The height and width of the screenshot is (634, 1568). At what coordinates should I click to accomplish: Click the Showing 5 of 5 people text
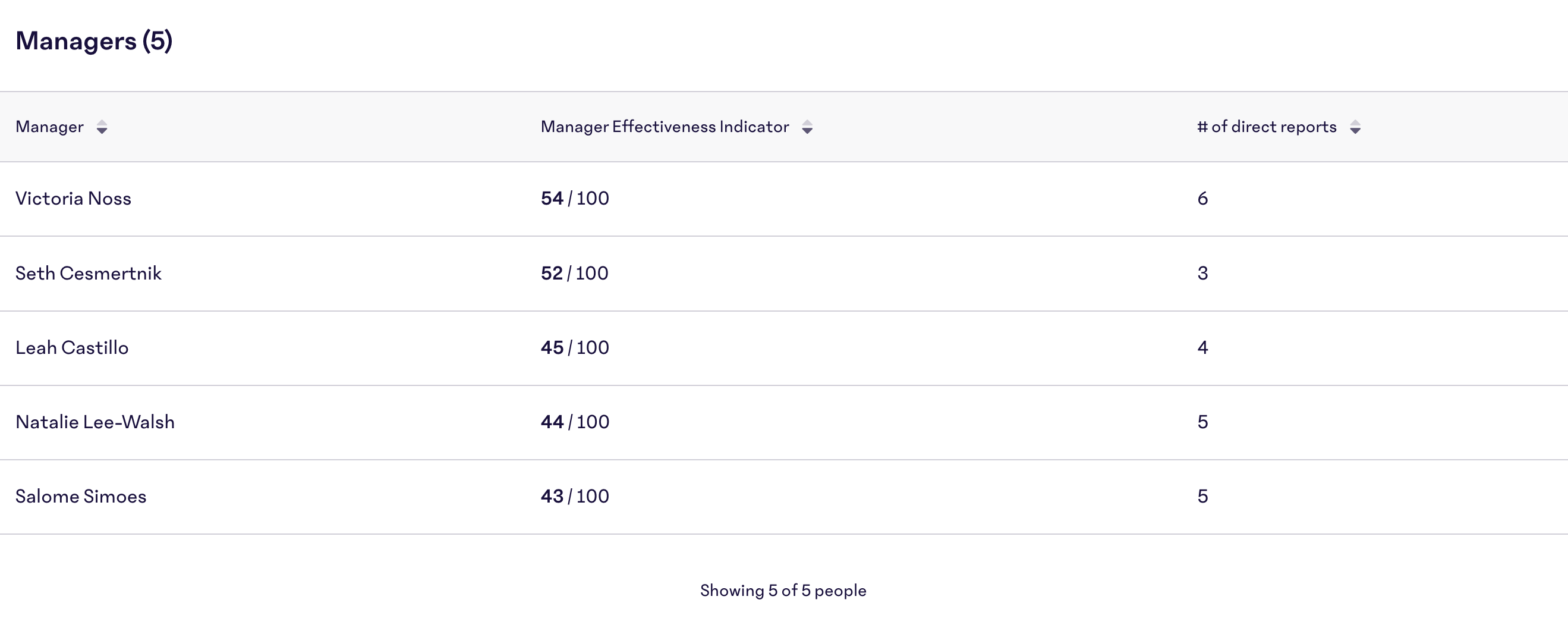(783, 589)
